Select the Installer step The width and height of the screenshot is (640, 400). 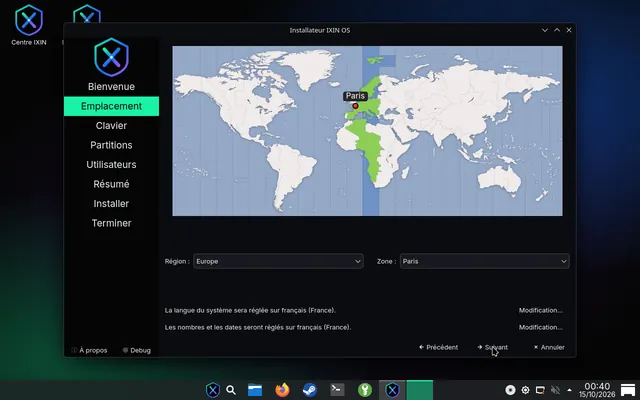[111, 204]
